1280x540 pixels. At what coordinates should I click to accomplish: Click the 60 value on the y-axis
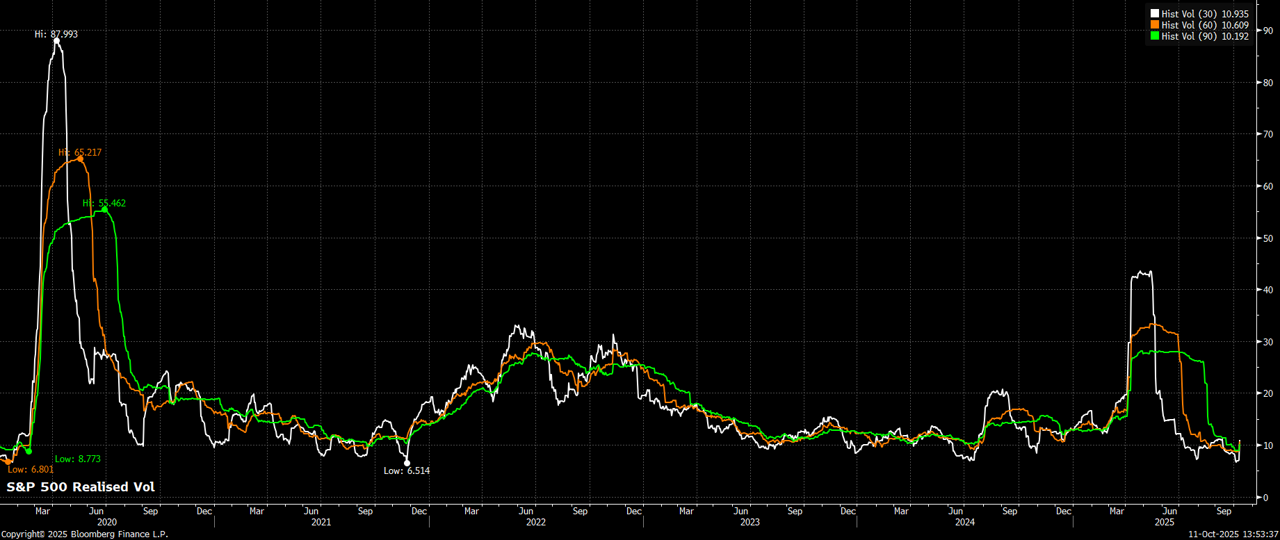pyautogui.click(x=1267, y=186)
